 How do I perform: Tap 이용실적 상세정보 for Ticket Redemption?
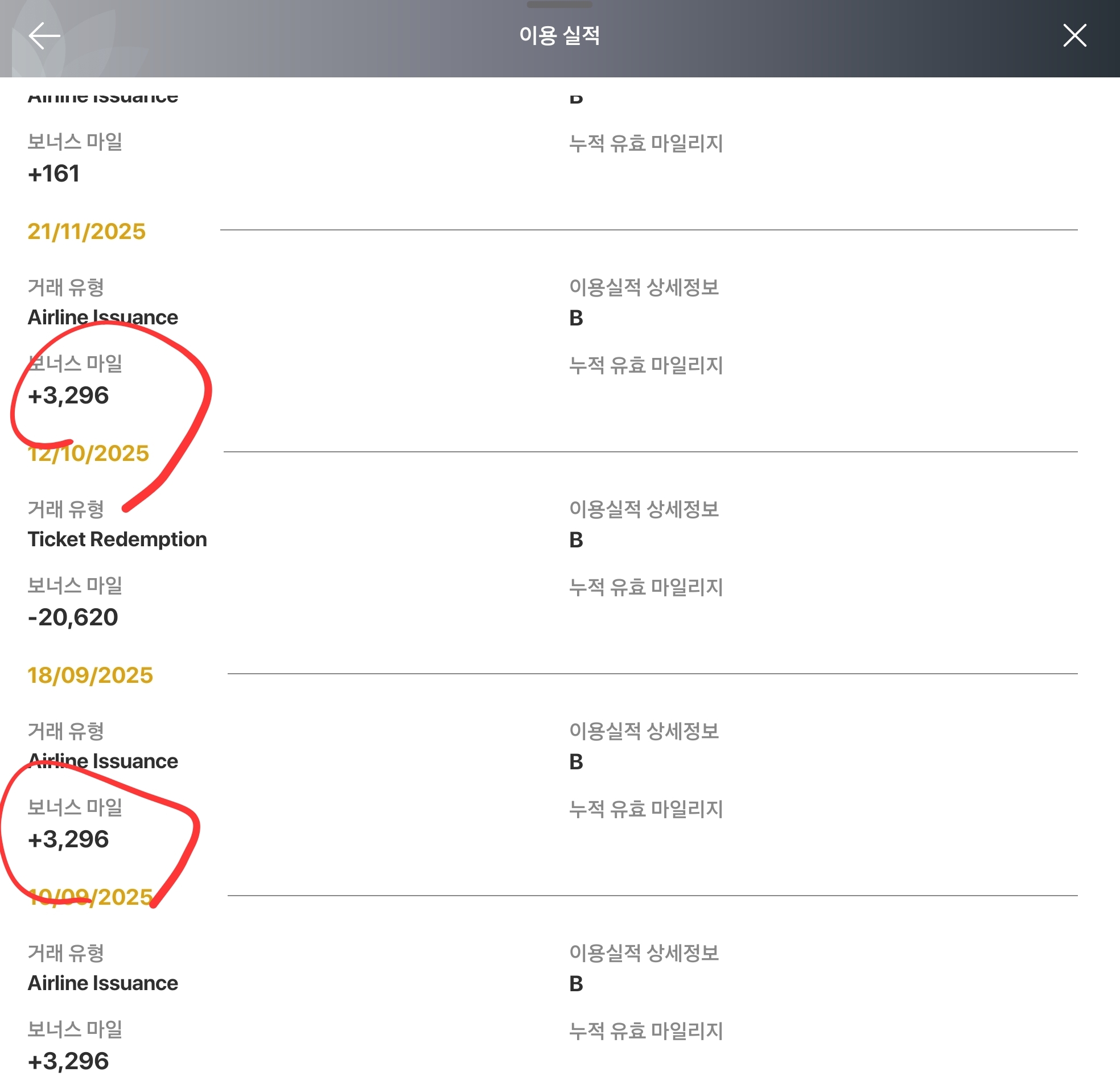tap(644, 509)
